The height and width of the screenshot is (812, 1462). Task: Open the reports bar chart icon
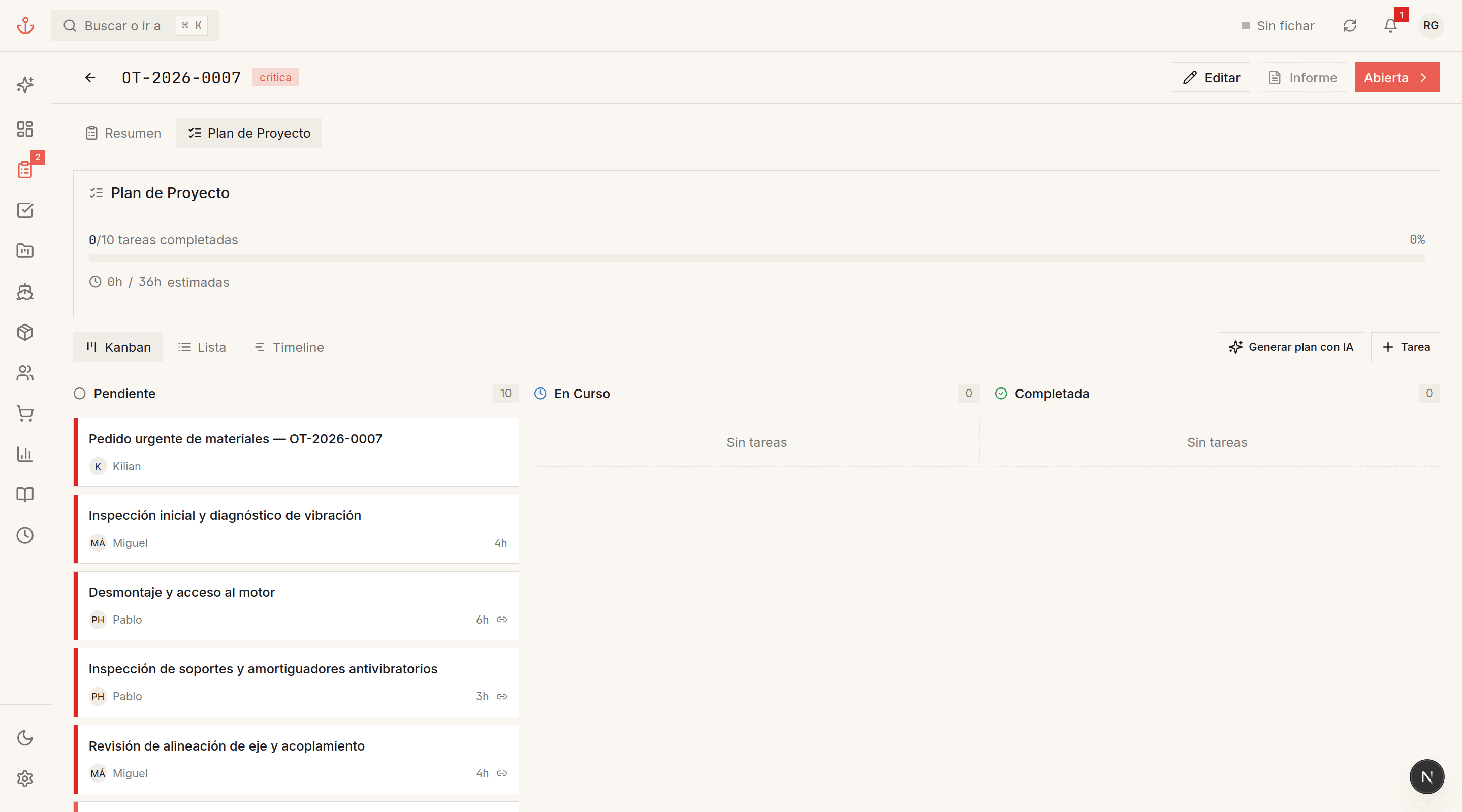coord(25,453)
